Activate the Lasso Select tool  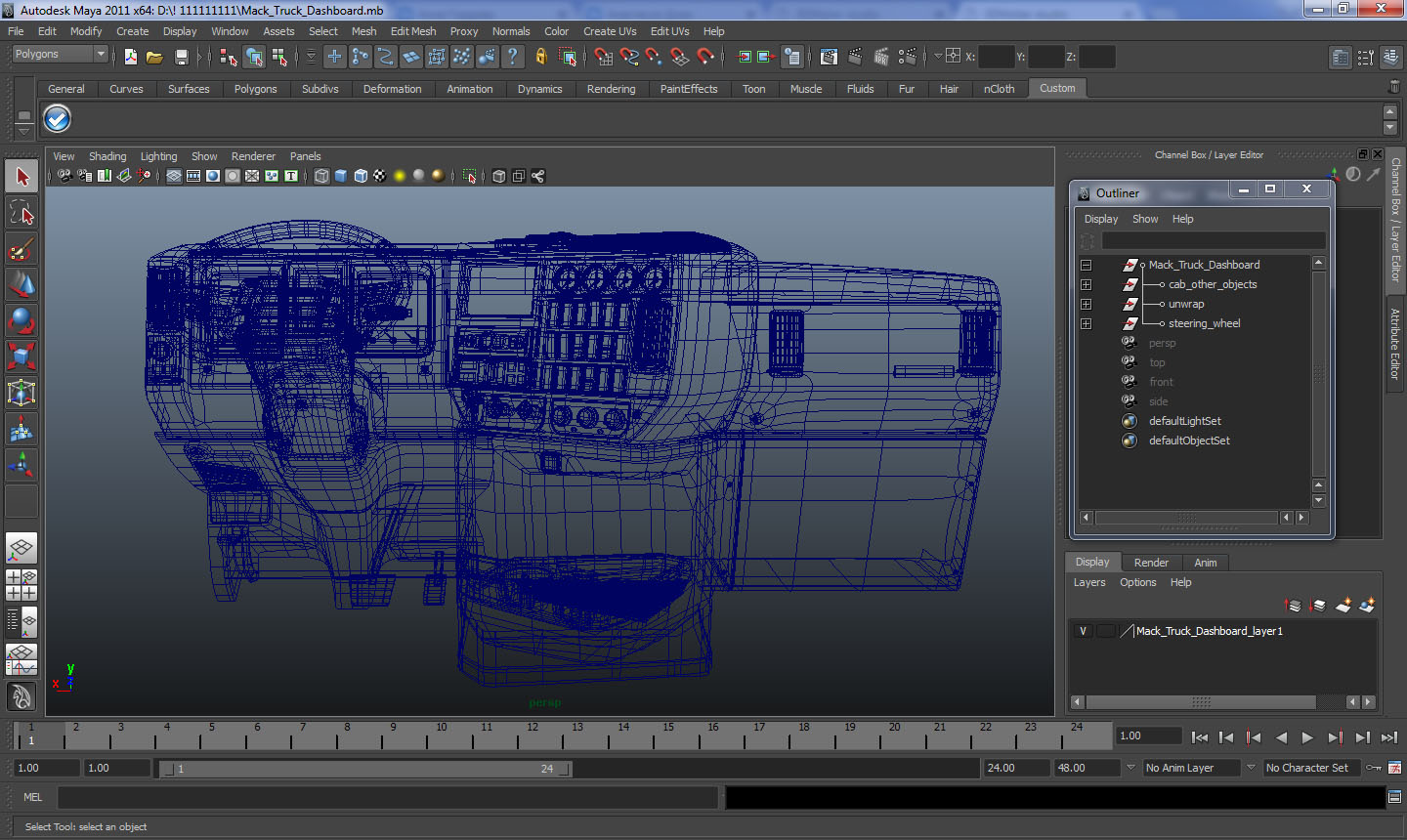[21, 213]
